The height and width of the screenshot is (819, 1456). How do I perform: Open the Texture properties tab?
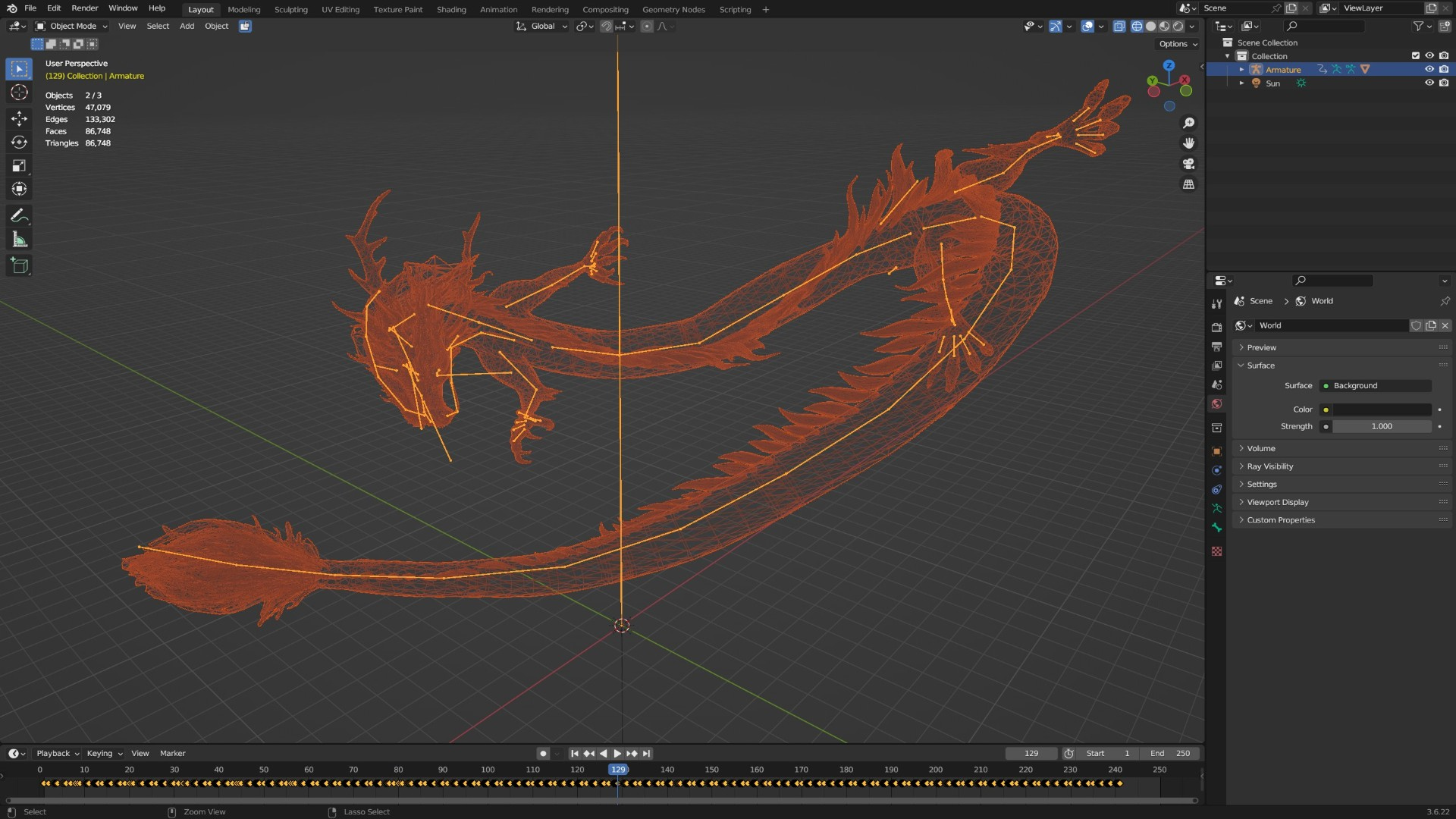(1216, 551)
